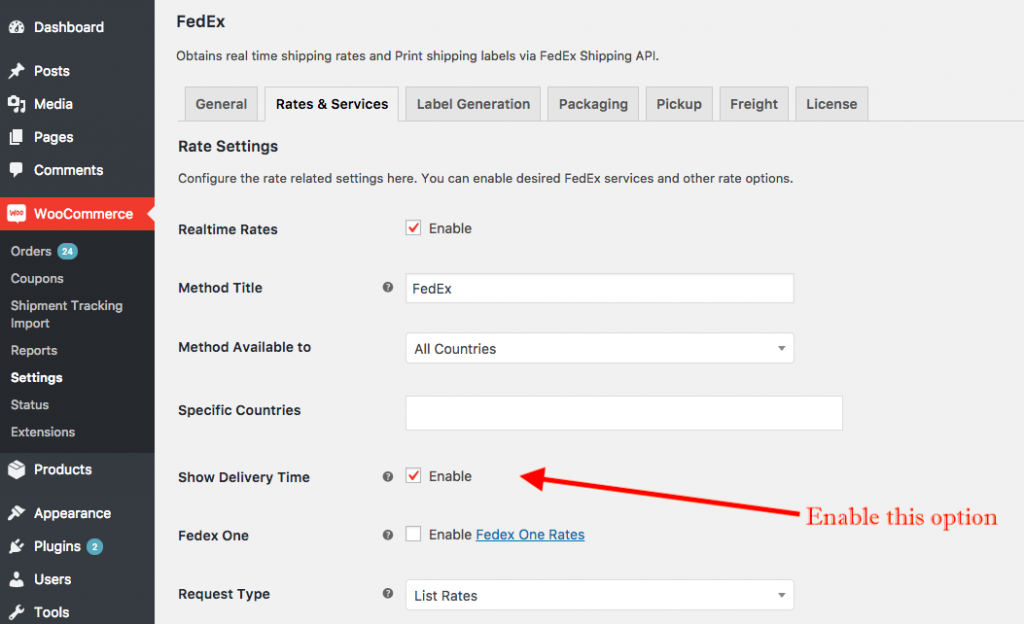This screenshot has height=624, width=1024.
Task: Open help tooltip for Method Title
Action: click(388, 287)
